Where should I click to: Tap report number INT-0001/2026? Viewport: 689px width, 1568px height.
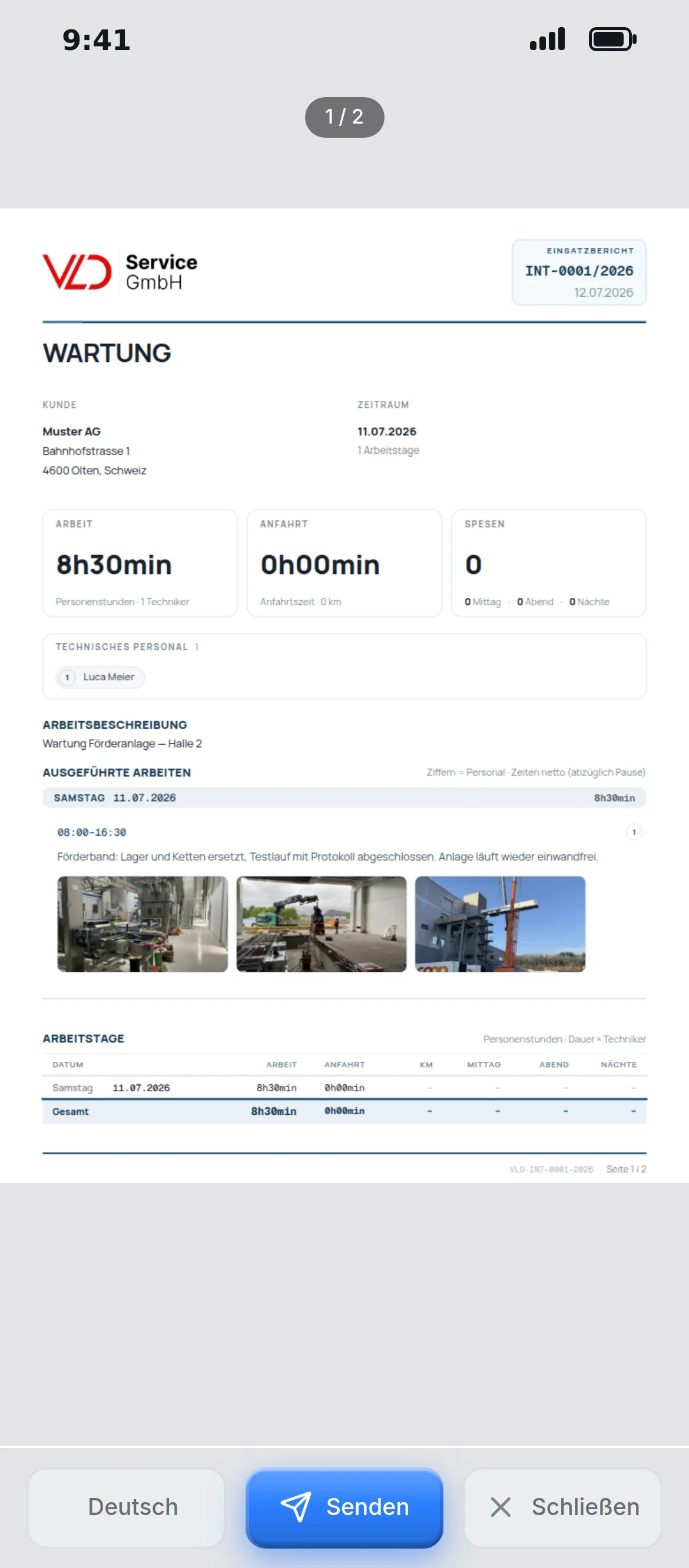(x=579, y=271)
